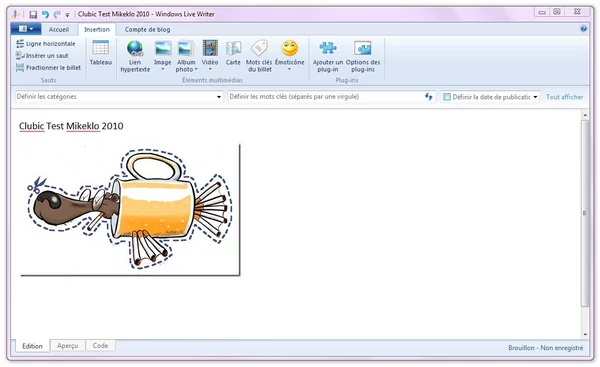The width and height of the screenshot is (600, 367).
Task: Click the Image insert icon
Action: [163, 49]
